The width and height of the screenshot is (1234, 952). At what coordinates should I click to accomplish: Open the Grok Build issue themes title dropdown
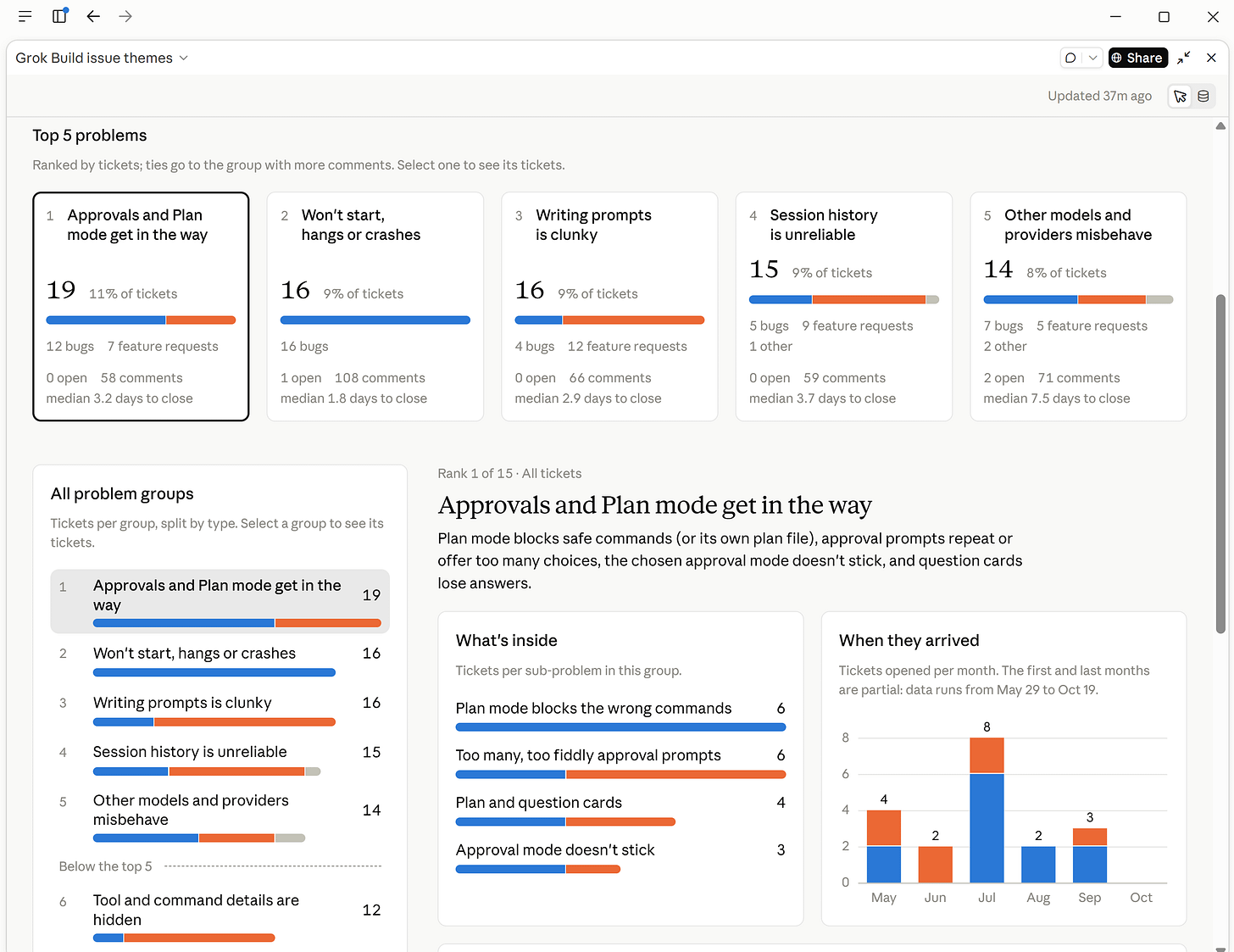coord(102,58)
